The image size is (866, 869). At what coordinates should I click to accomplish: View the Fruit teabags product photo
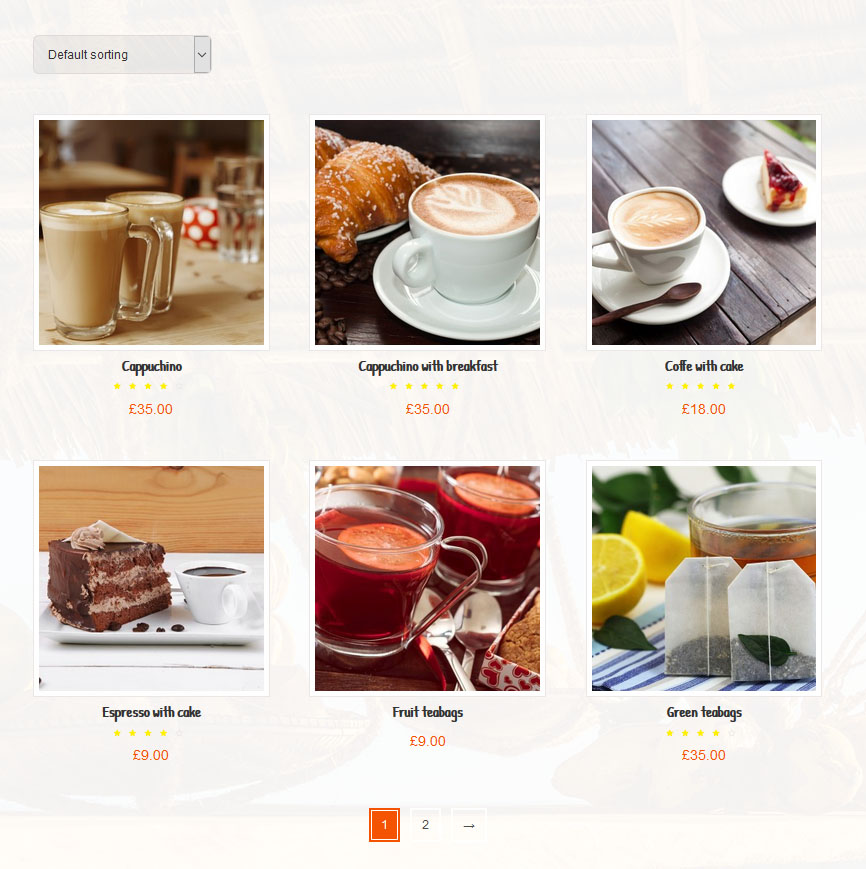[x=427, y=578]
